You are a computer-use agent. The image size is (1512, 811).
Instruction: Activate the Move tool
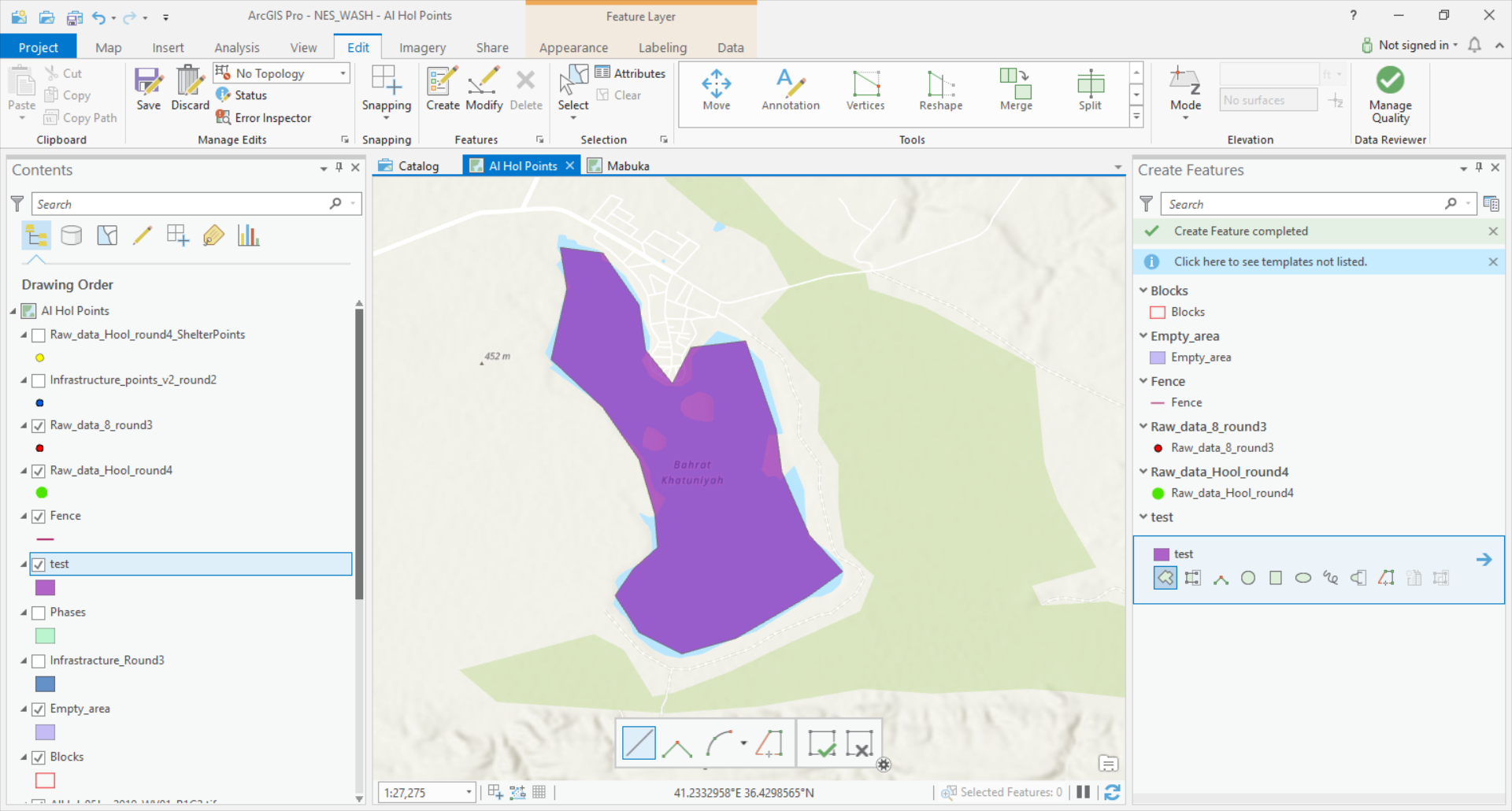pyautogui.click(x=717, y=89)
